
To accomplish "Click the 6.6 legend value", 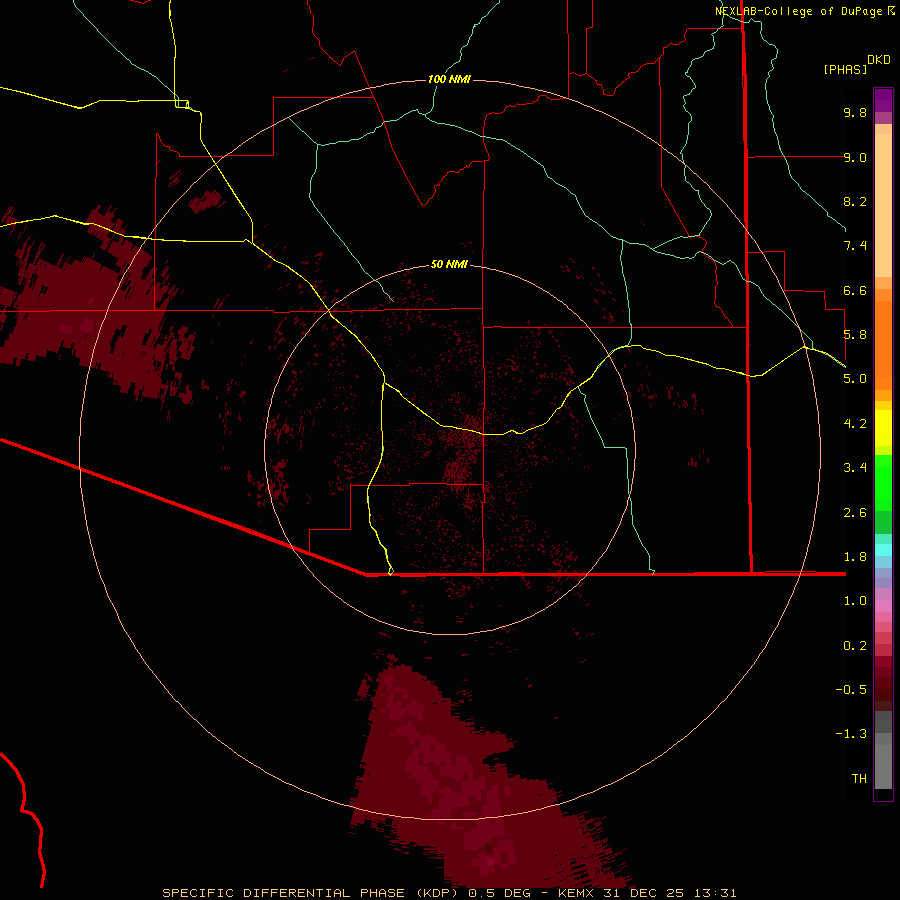I will pyautogui.click(x=855, y=290).
